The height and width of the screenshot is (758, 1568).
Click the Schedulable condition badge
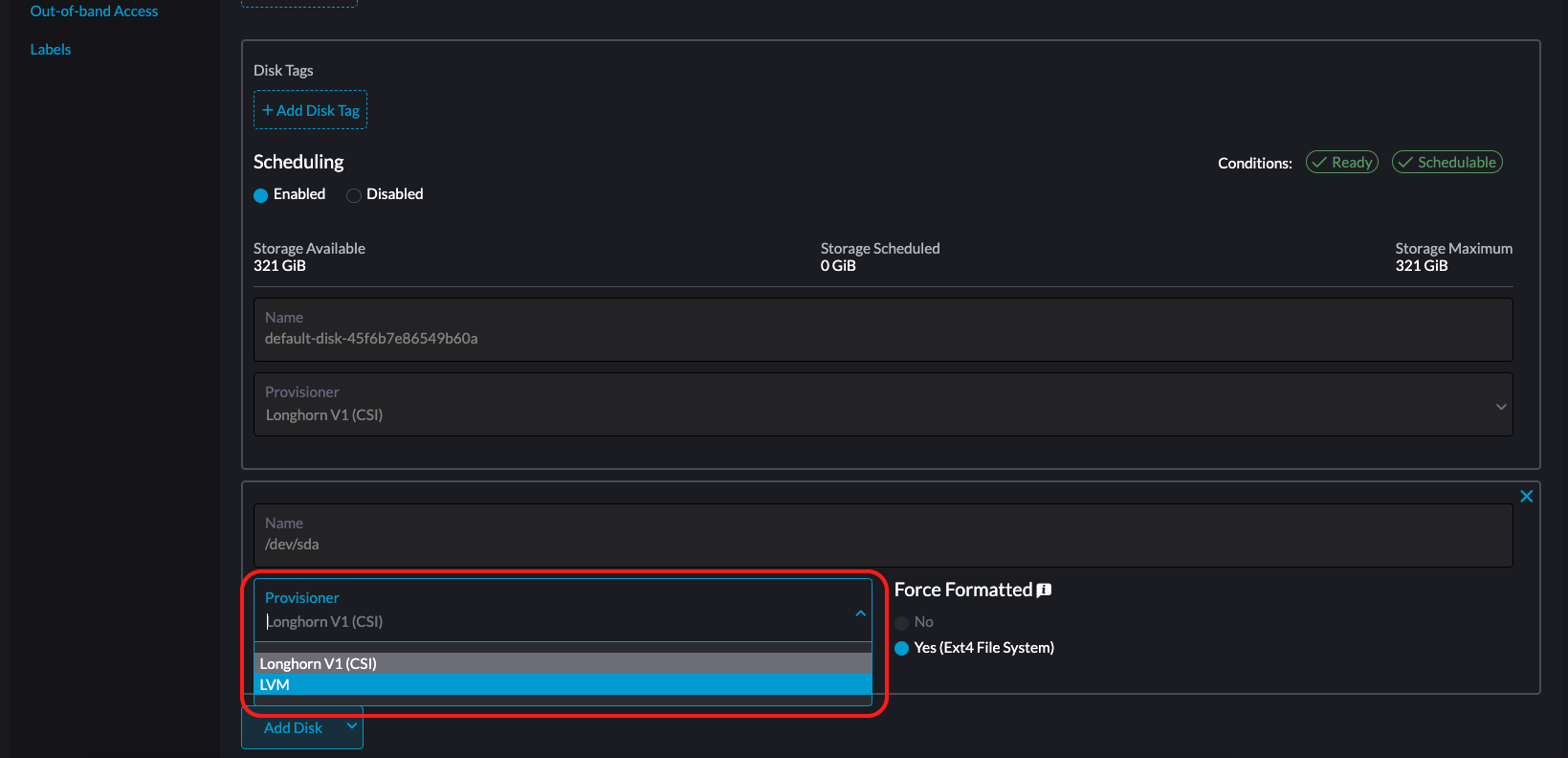pyautogui.click(x=1447, y=162)
